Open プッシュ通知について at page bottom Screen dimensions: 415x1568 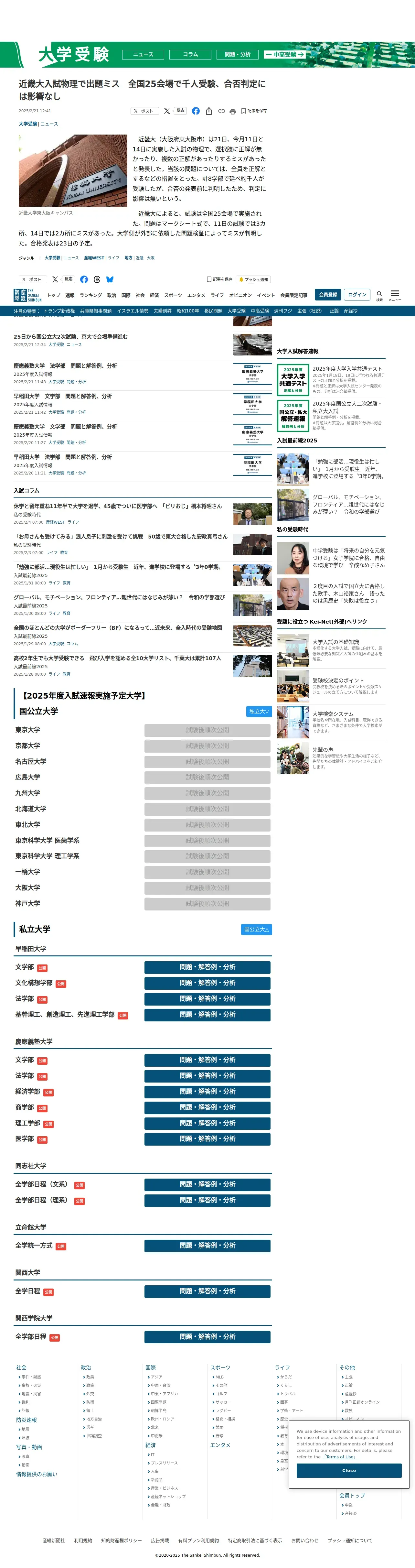[x=350, y=1541]
